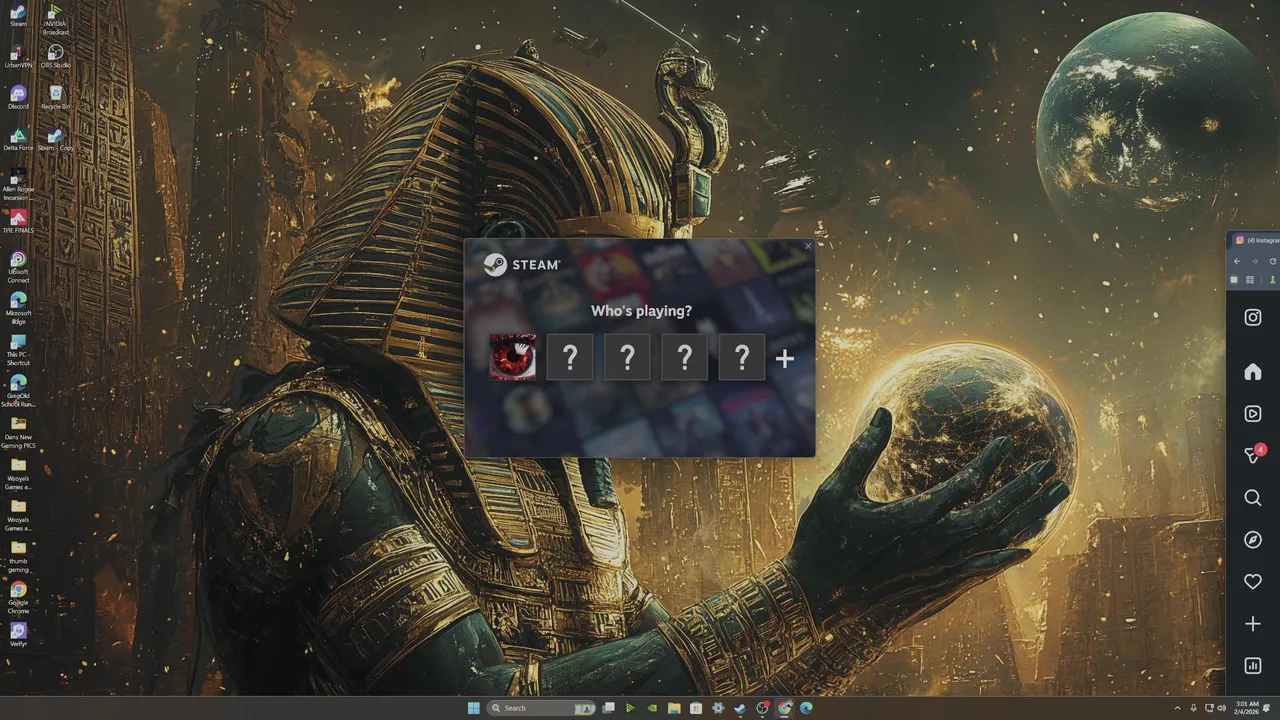Viewport: 1280px width, 720px height.
Task: Go to Instagram Home via the house icon
Action: tap(1253, 372)
